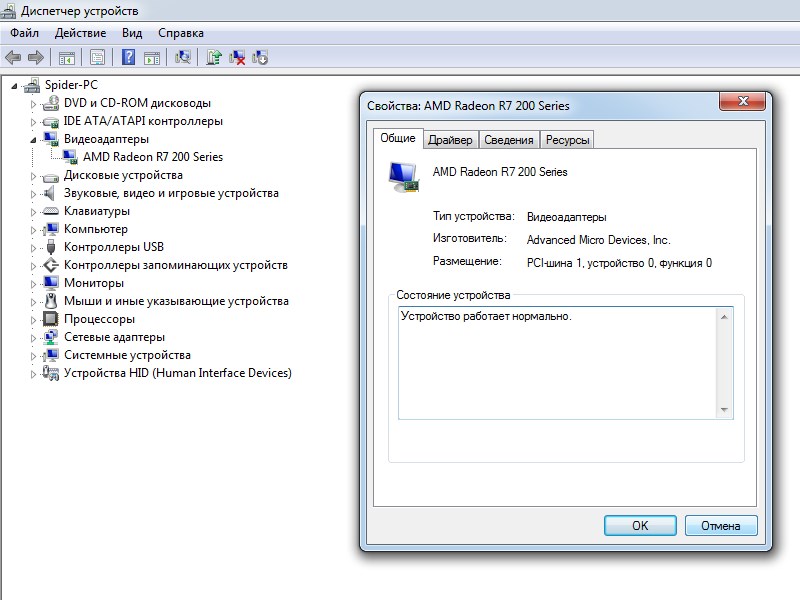The image size is (800, 600).
Task: Open the Действие menu
Action: (80, 33)
